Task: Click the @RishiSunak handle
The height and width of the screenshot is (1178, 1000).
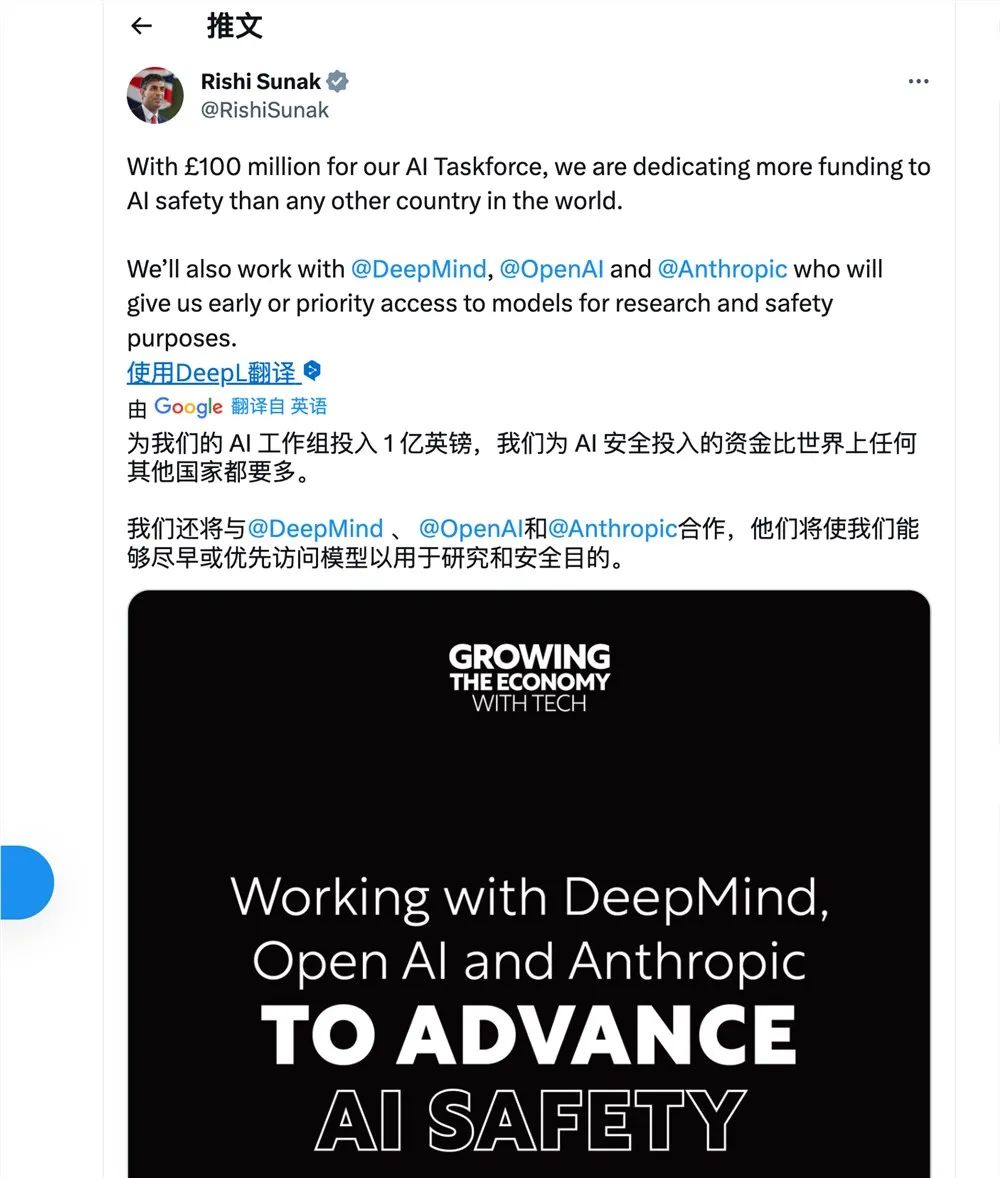Action: point(264,110)
